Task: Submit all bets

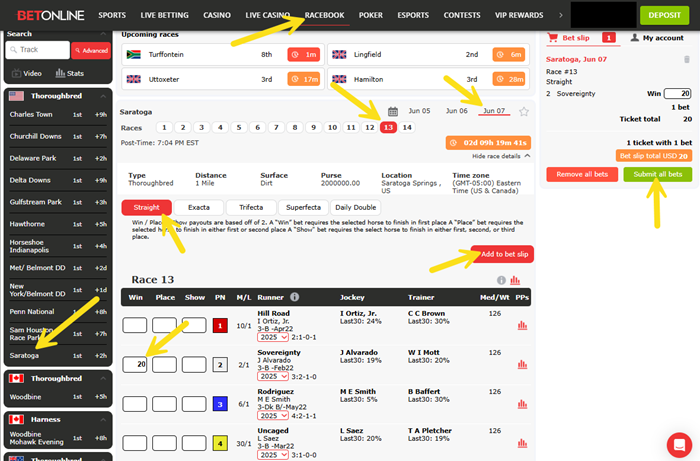Action: [x=658, y=174]
